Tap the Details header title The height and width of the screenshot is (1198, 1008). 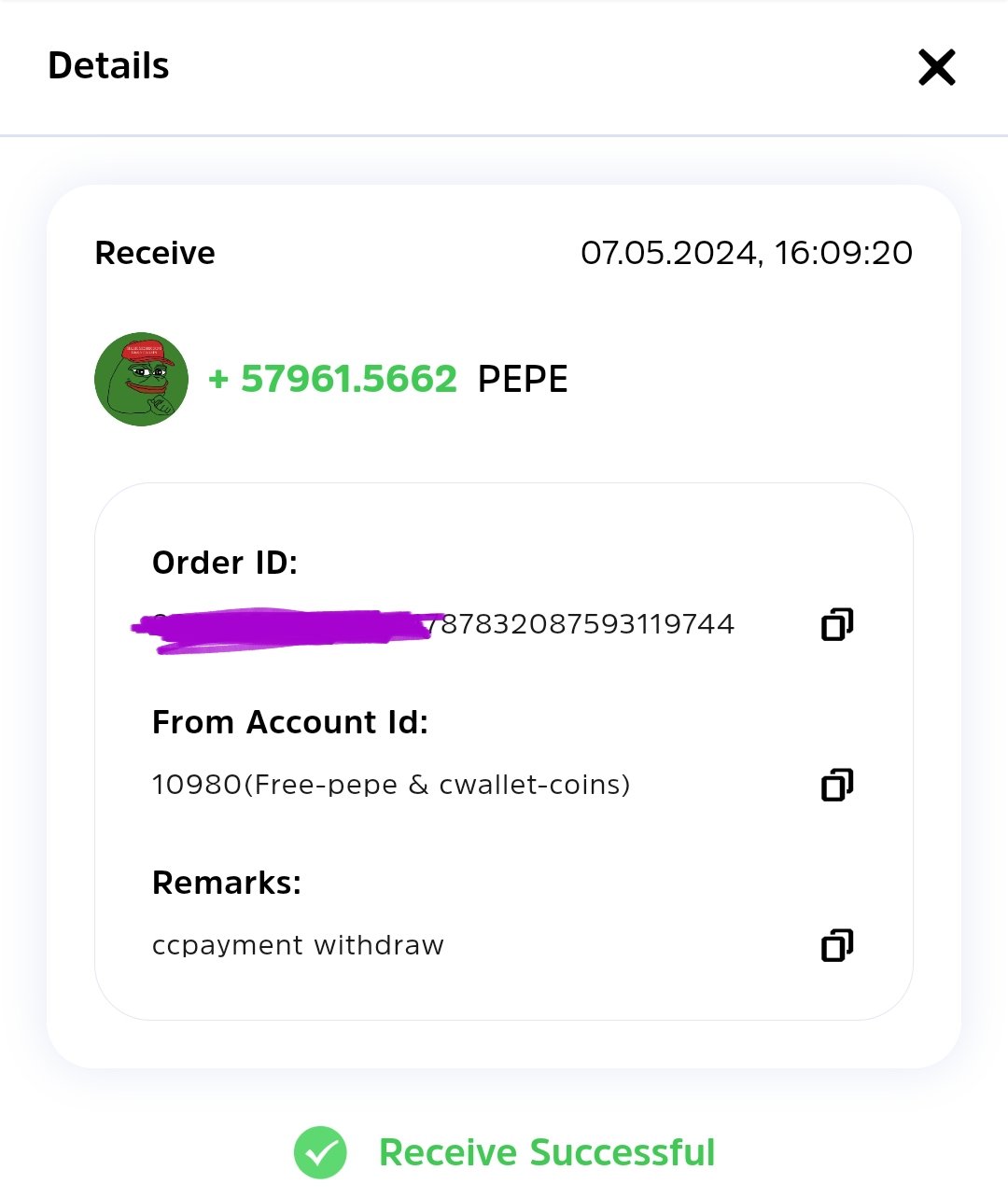[x=108, y=66]
